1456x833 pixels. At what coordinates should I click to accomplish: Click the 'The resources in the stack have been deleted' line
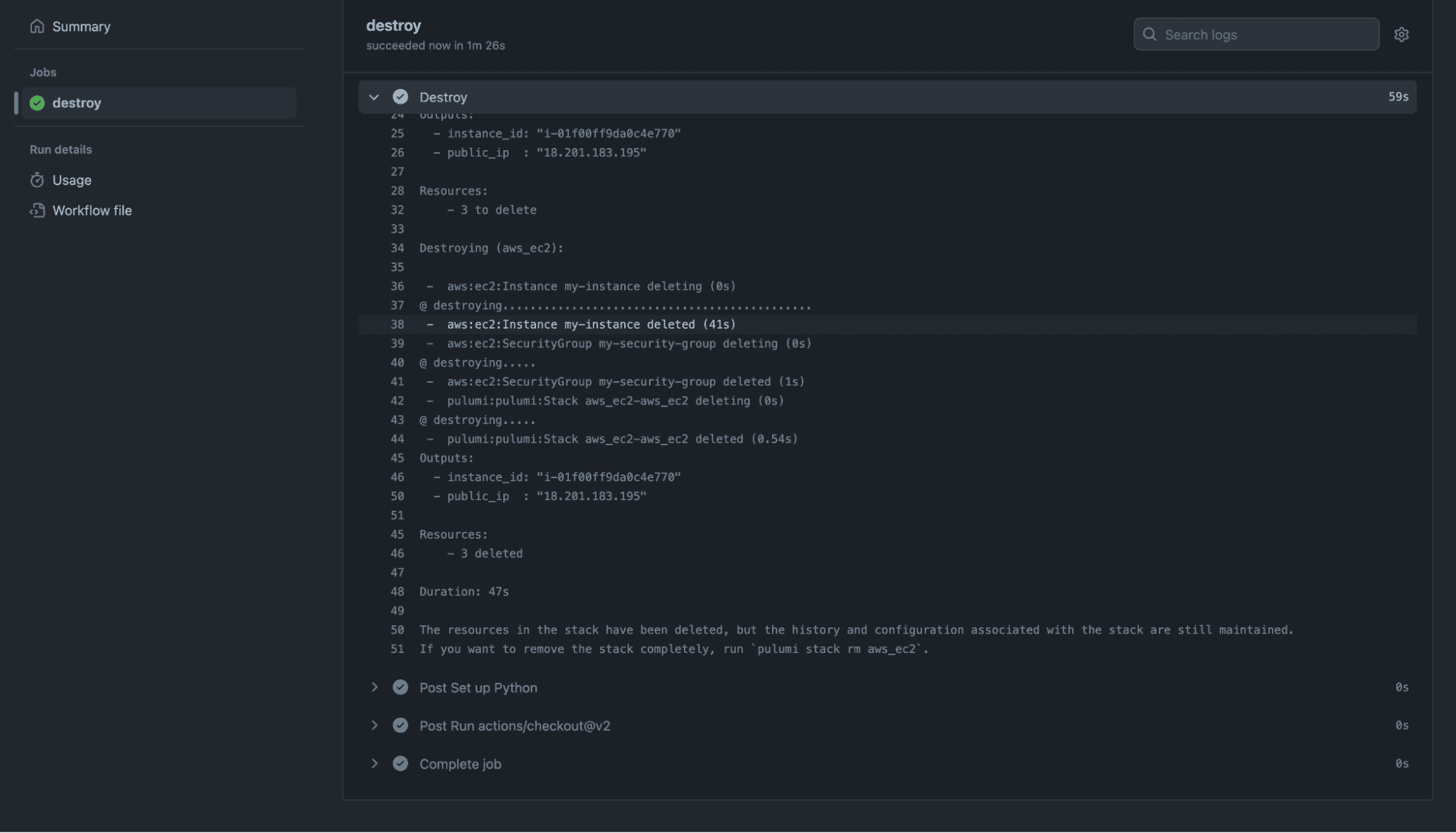point(857,630)
